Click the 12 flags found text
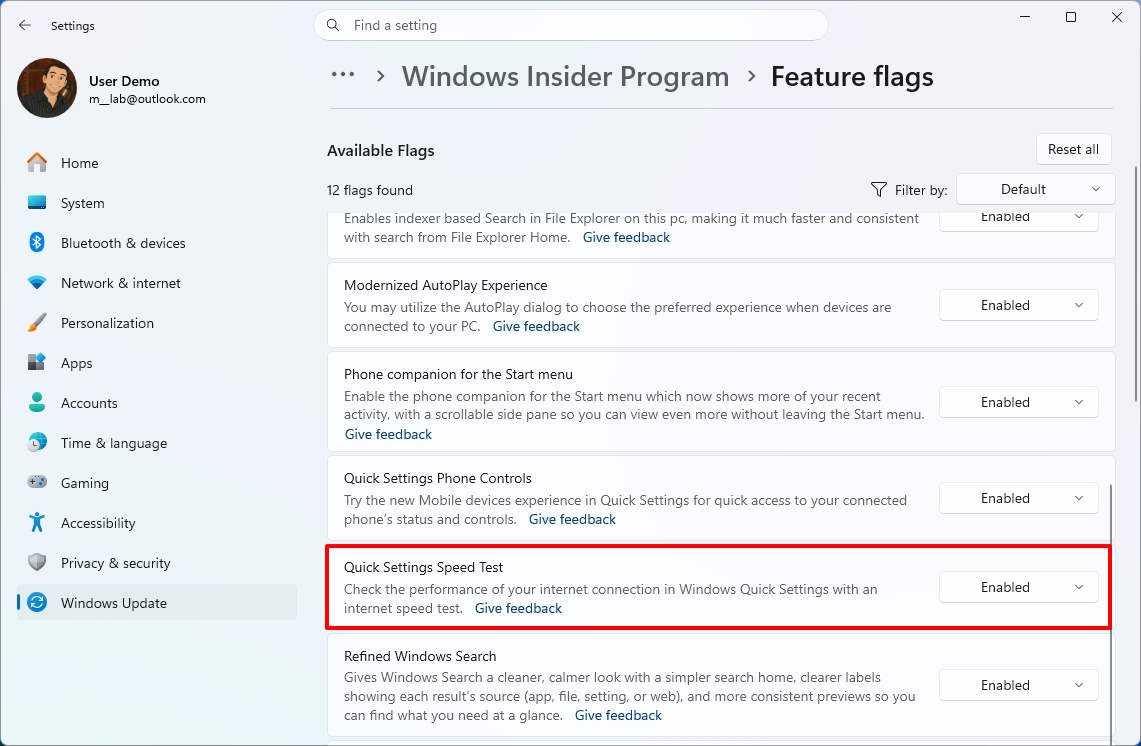This screenshot has width=1141, height=746. (x=370, y=190)
